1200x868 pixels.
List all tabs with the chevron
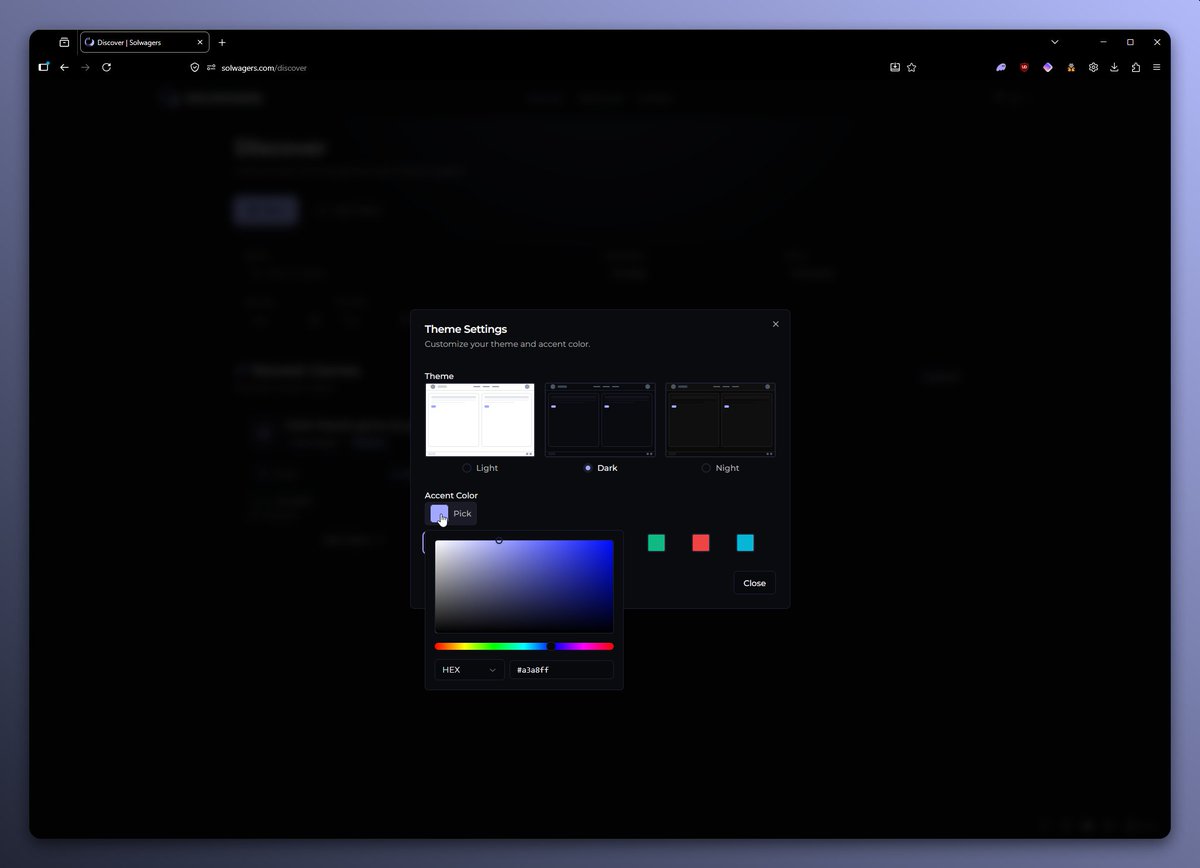pos(1054,42)
